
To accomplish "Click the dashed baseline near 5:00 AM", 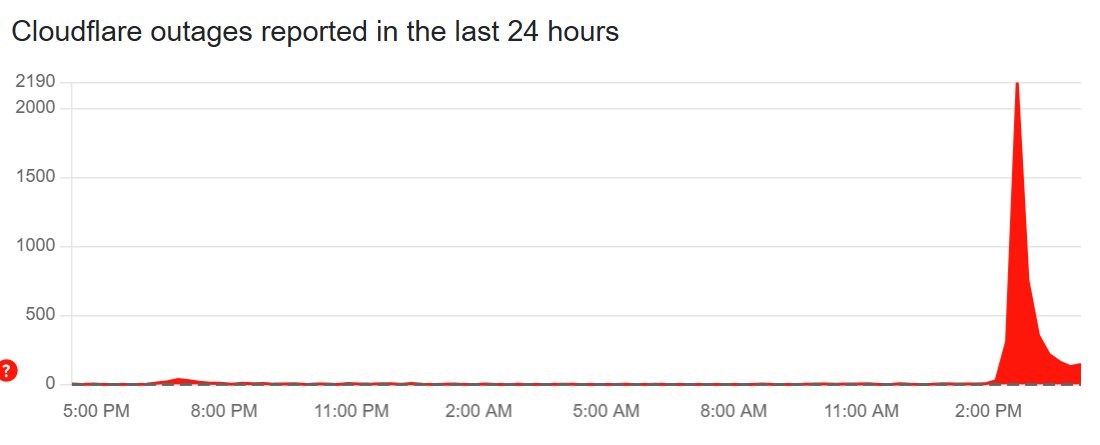I will coord(606,384).
